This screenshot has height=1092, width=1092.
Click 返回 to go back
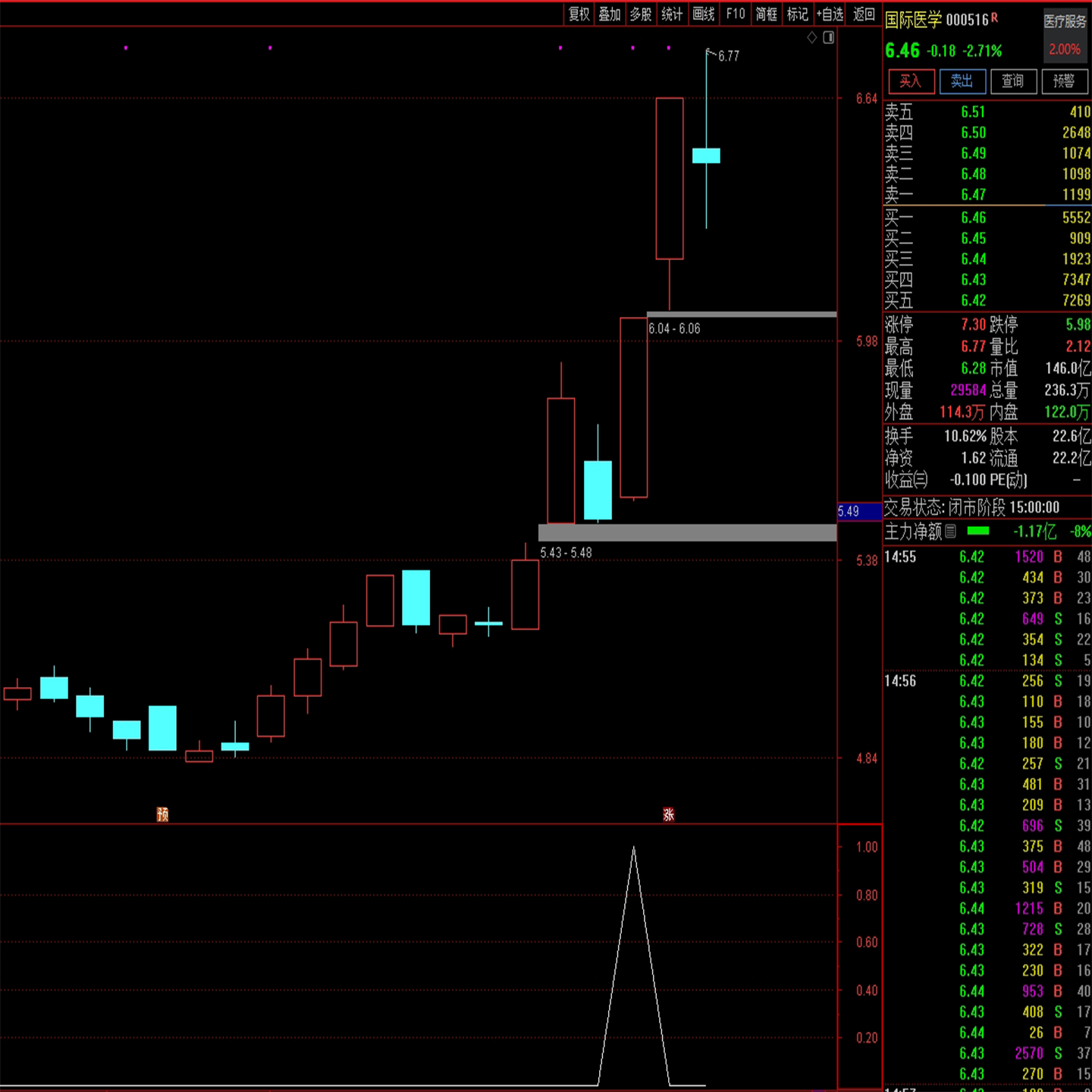[864, 14]
